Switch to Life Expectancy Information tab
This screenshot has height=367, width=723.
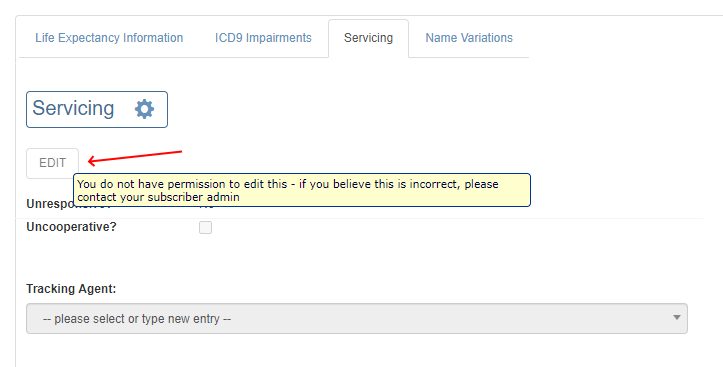[x=109, y=38]
